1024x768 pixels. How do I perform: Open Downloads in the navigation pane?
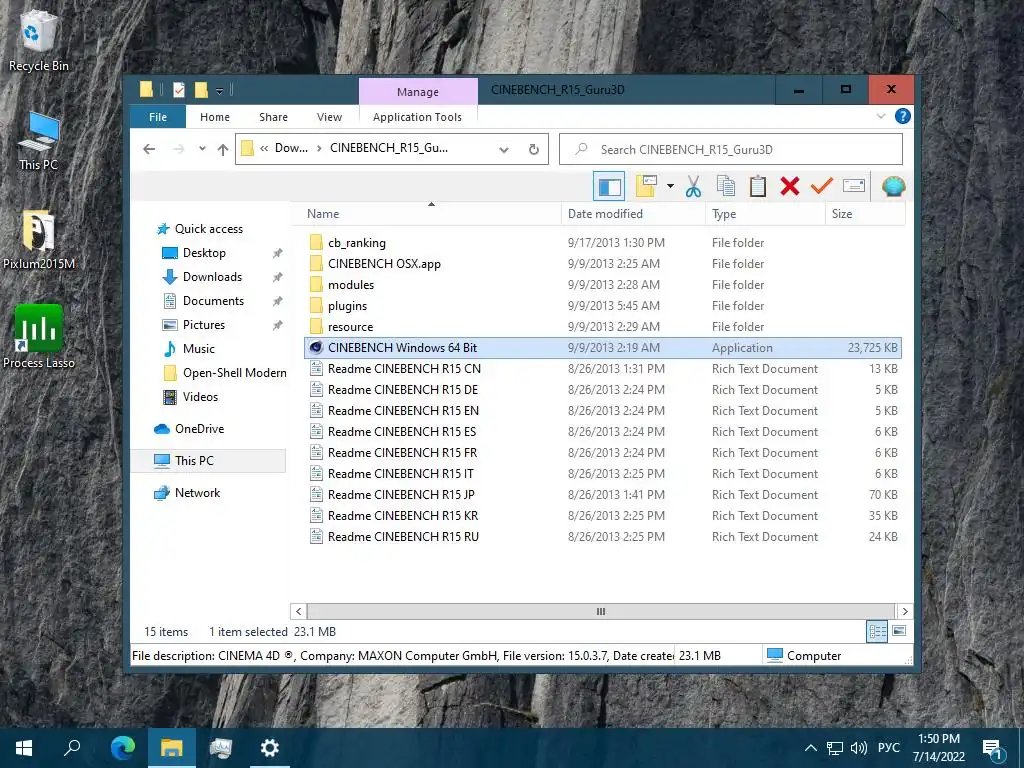pyautogui.click(x=212, y=277)
